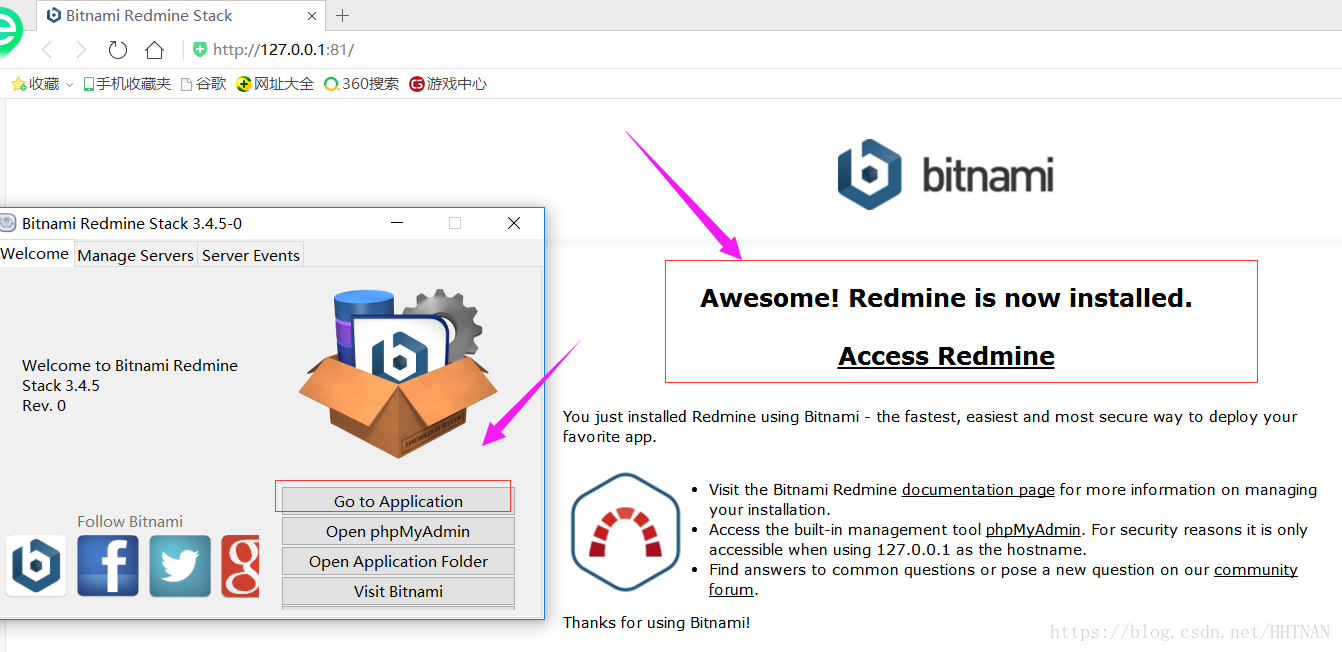1342x652 pixels.
Task: Open the 谷歌 bookmark
Action: [x=203, y=84]
